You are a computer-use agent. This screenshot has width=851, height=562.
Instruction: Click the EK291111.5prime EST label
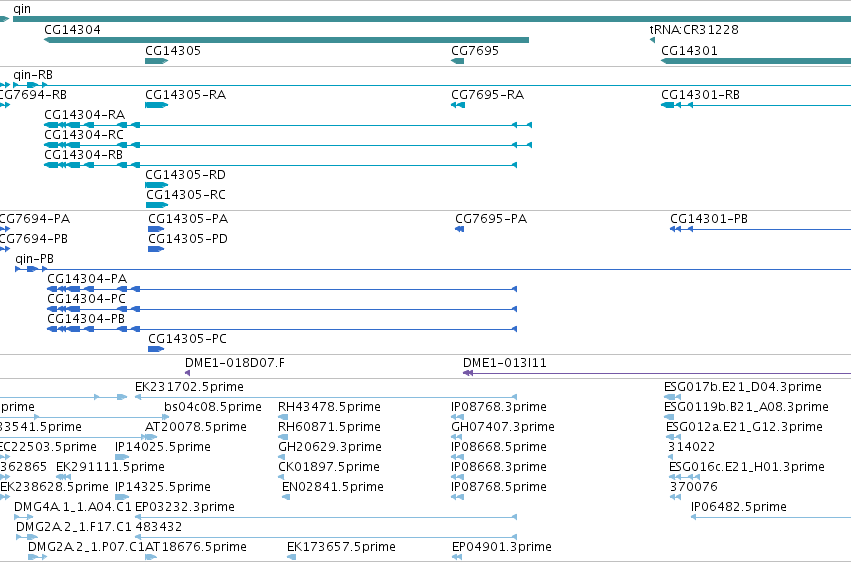tap(110, 467)
